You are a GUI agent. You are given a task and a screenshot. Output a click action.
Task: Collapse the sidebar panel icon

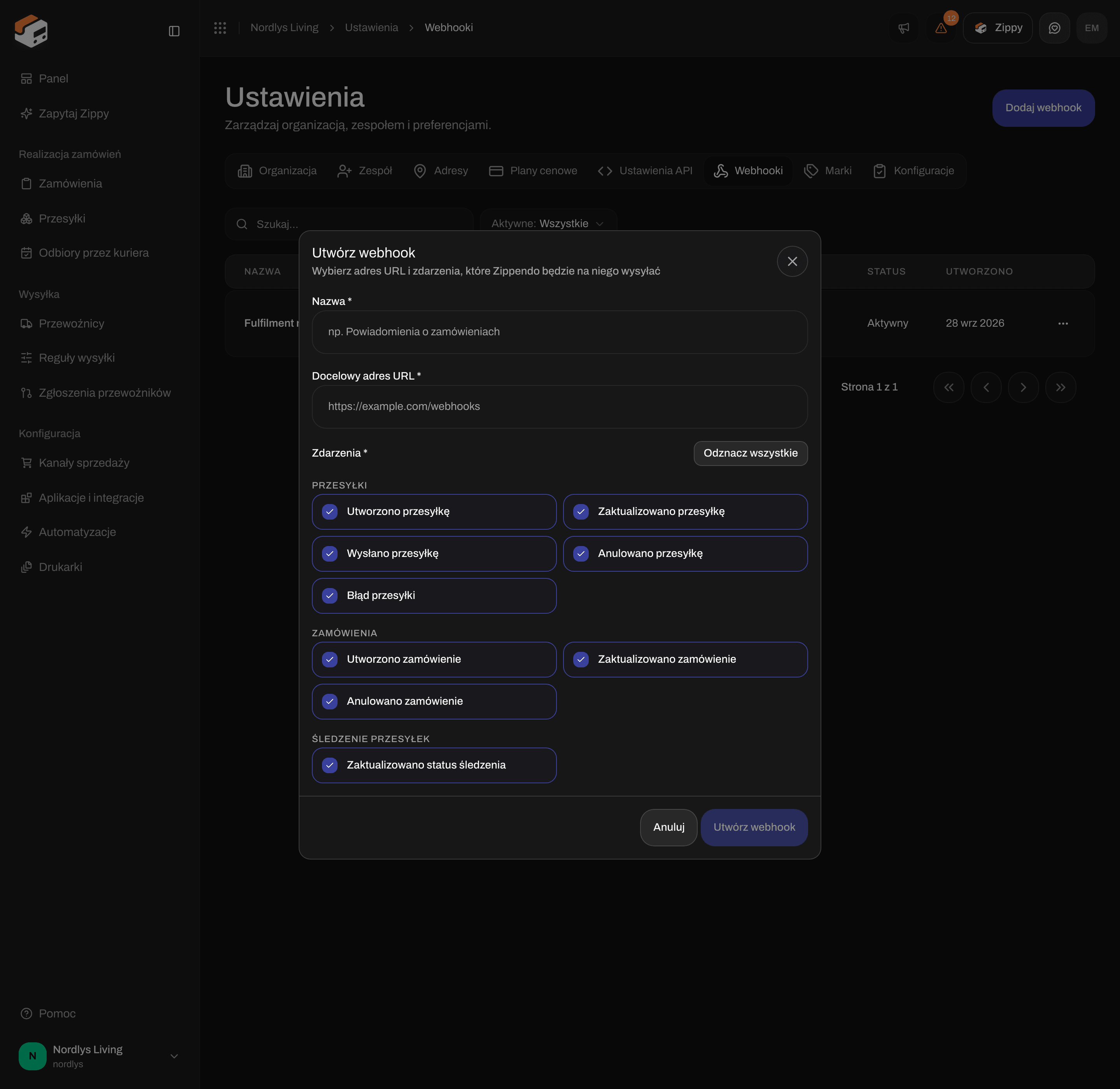(175, 31)
